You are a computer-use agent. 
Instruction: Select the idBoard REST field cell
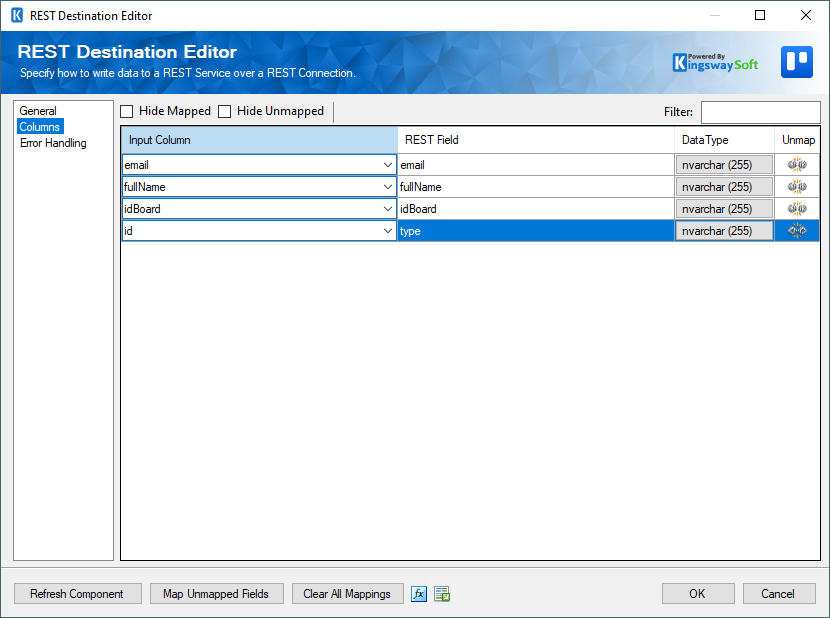click(x=536, y=209)
